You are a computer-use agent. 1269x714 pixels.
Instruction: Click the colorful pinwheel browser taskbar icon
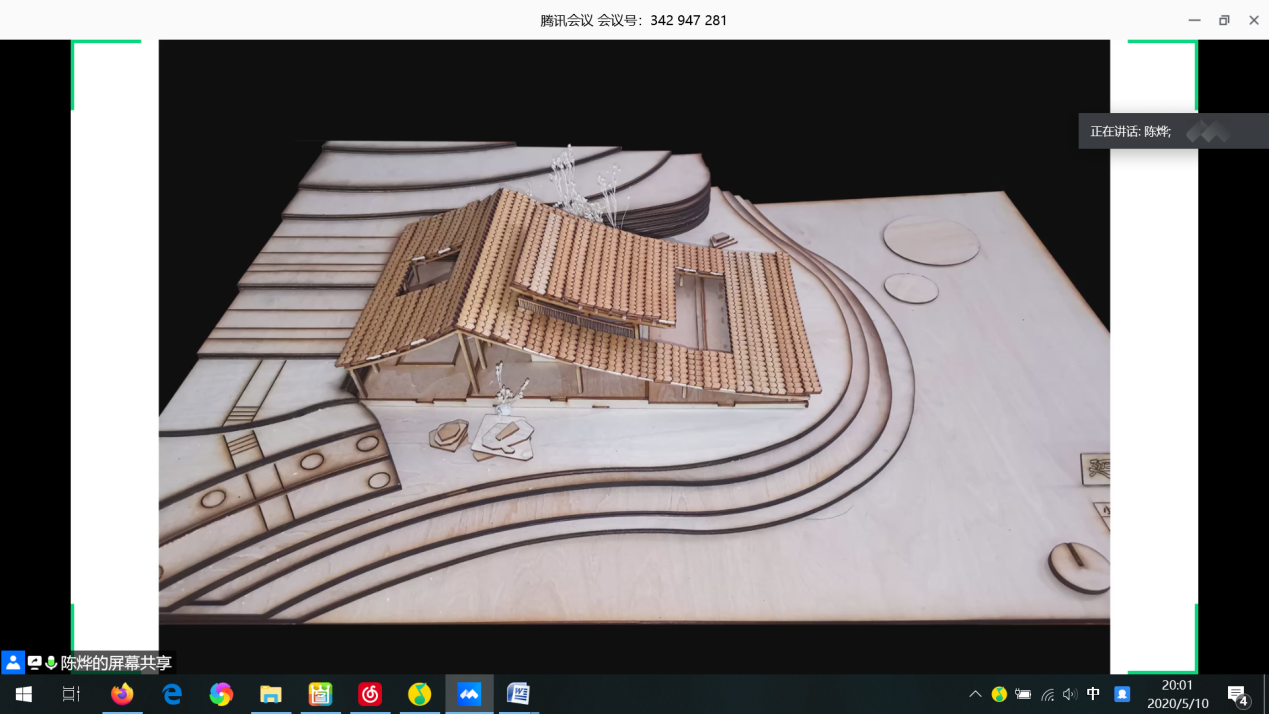click(221, 694)
